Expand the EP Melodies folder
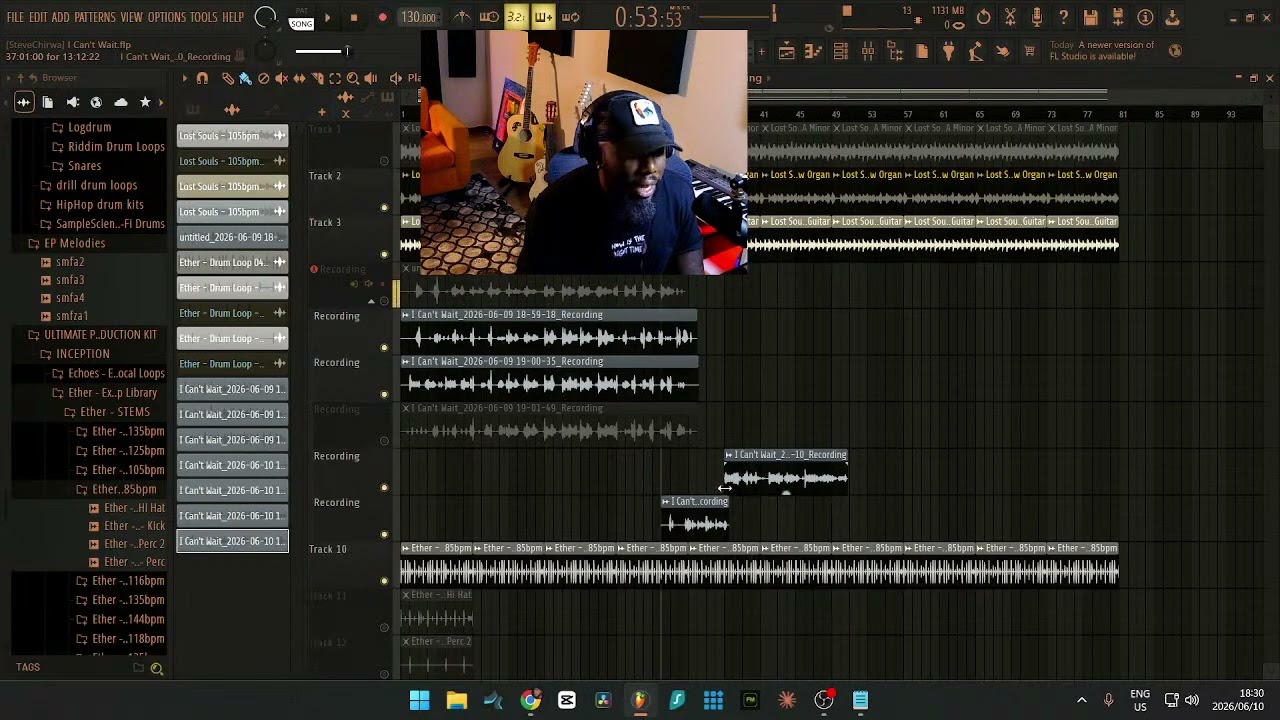This screenshot has height=720, width=1280. [x=66, y=243]
